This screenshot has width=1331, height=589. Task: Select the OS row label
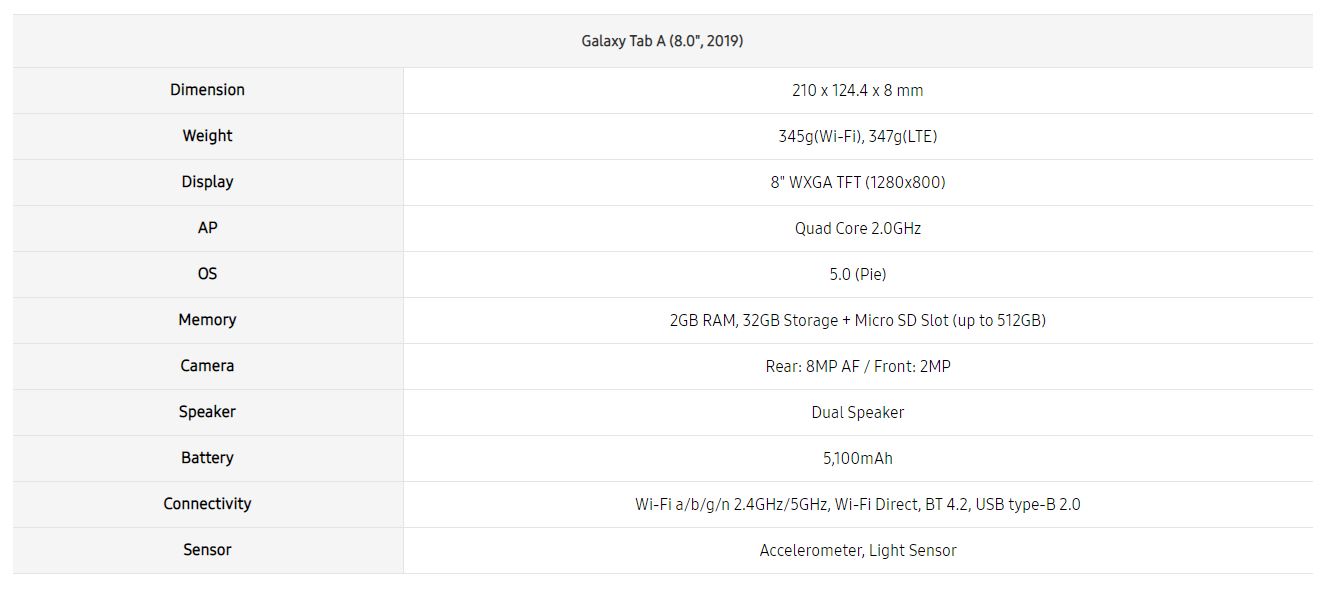tap(207, 274)
